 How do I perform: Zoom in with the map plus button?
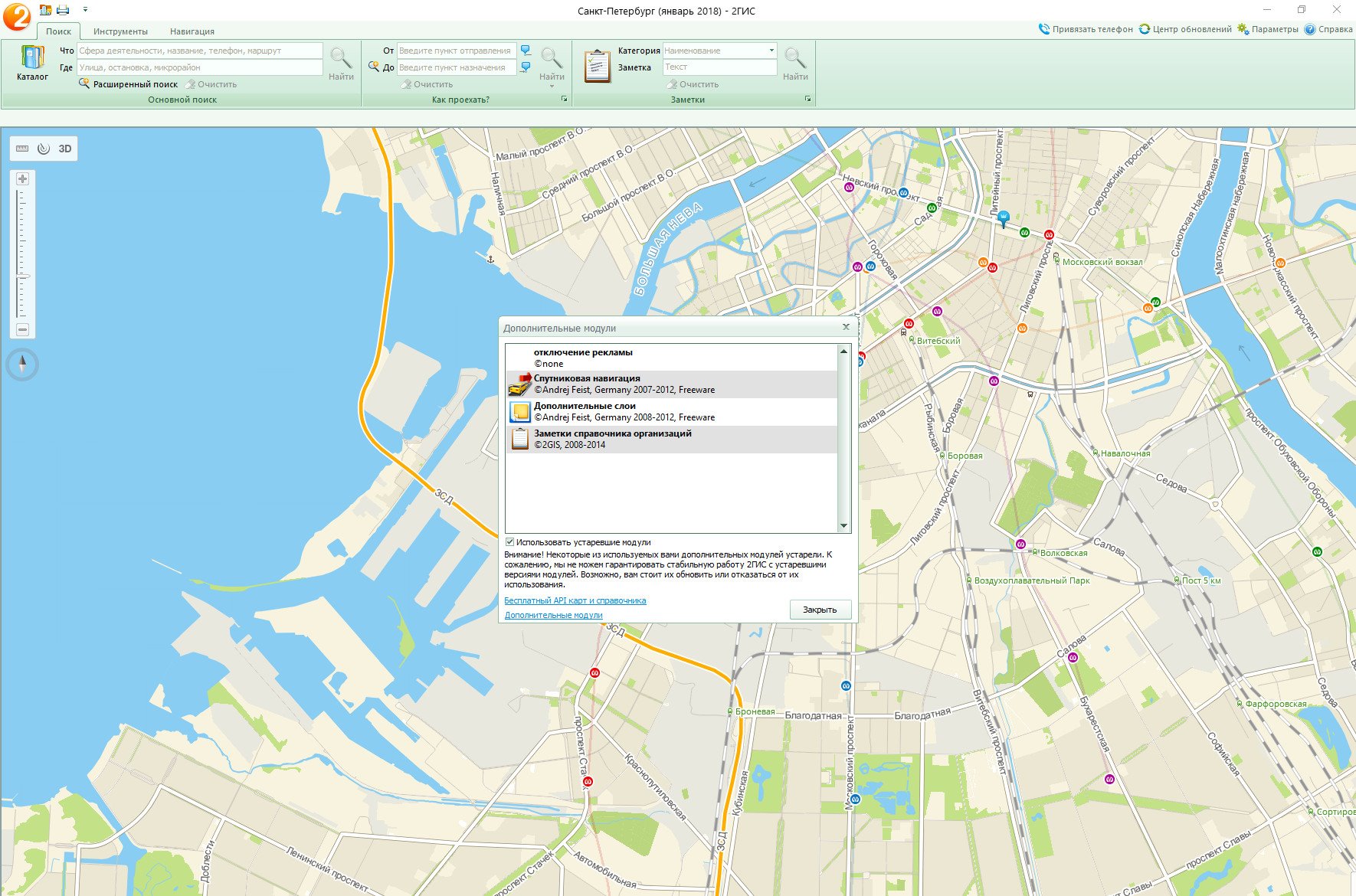click(23, 179)
